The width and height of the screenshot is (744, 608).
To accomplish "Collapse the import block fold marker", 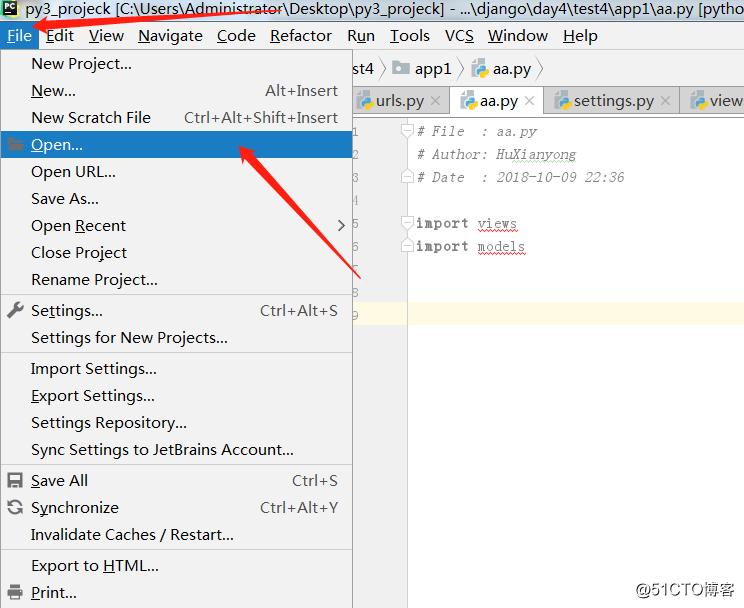I will [407, 223].
